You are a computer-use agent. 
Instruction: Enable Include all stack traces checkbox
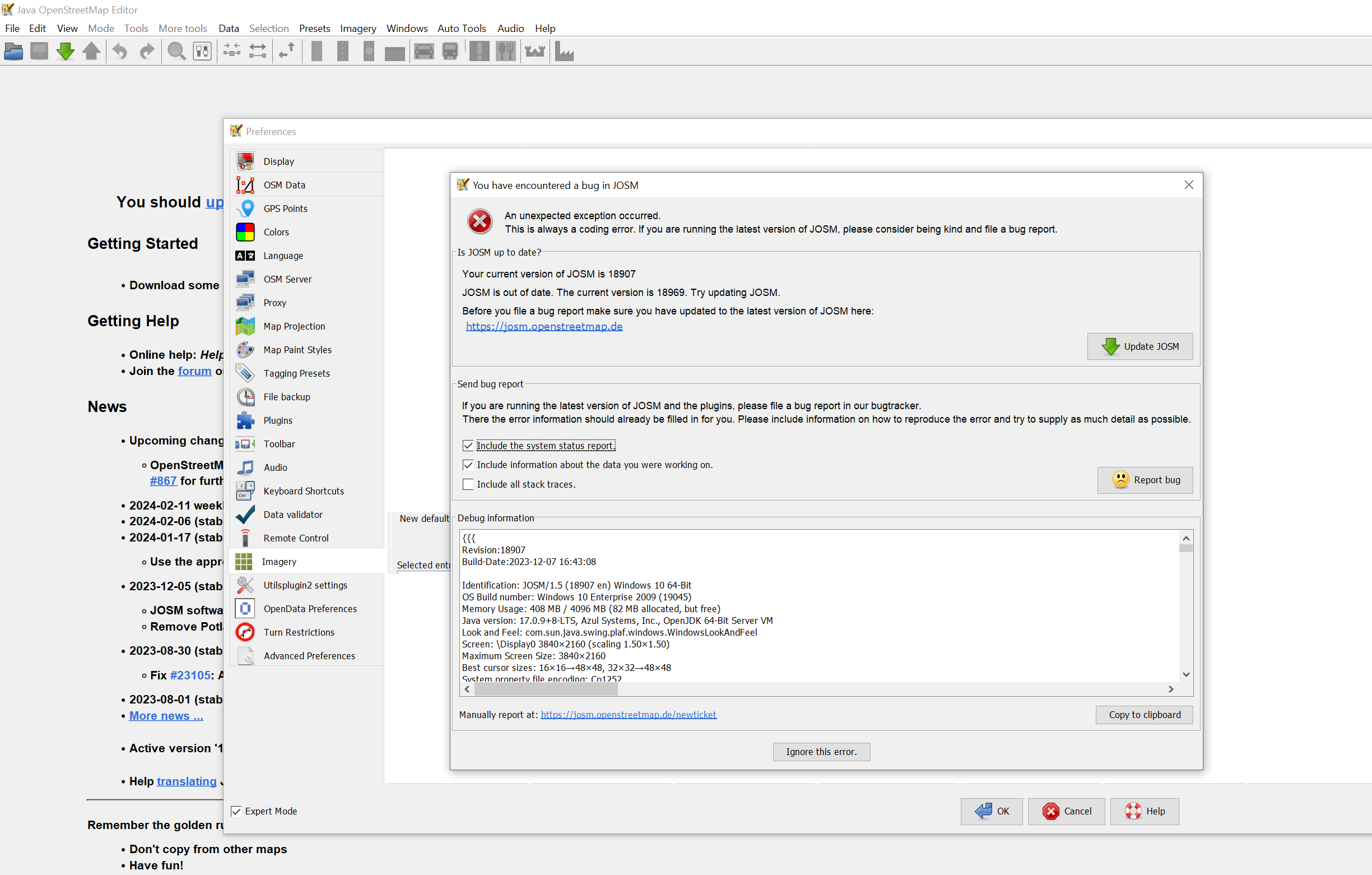[468, 484]
